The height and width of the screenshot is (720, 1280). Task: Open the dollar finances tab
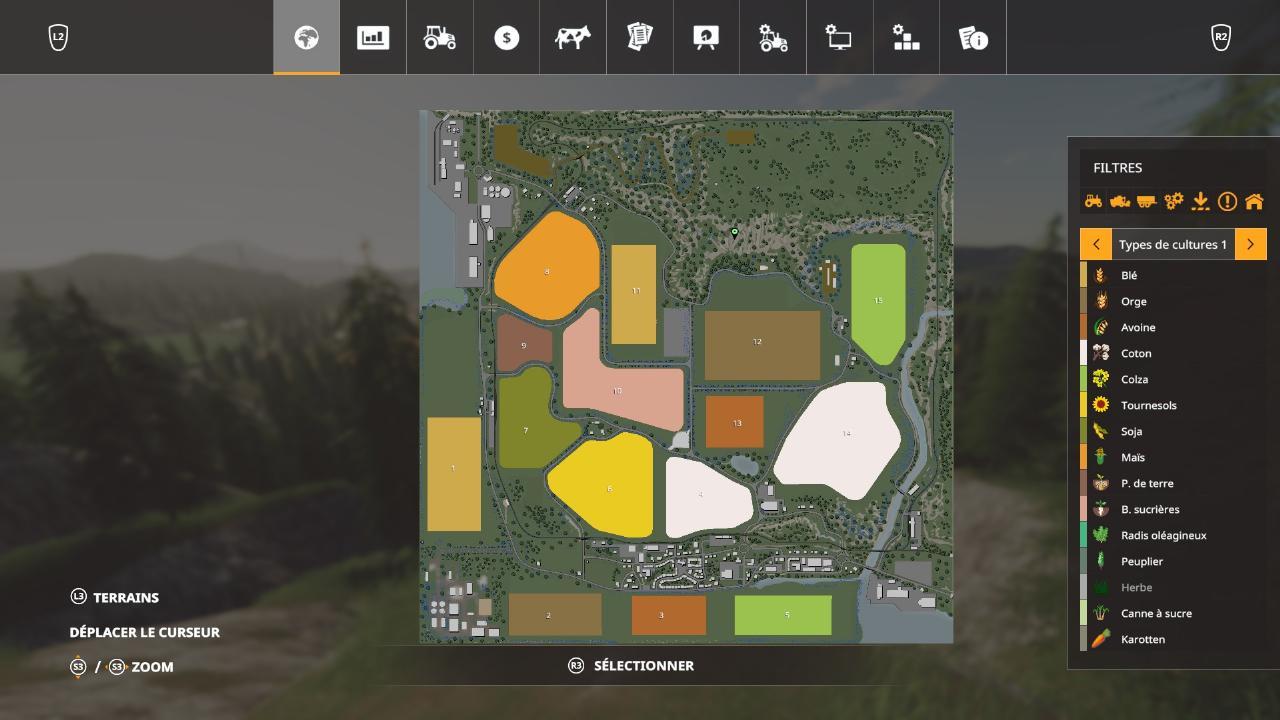click(507, 38)
